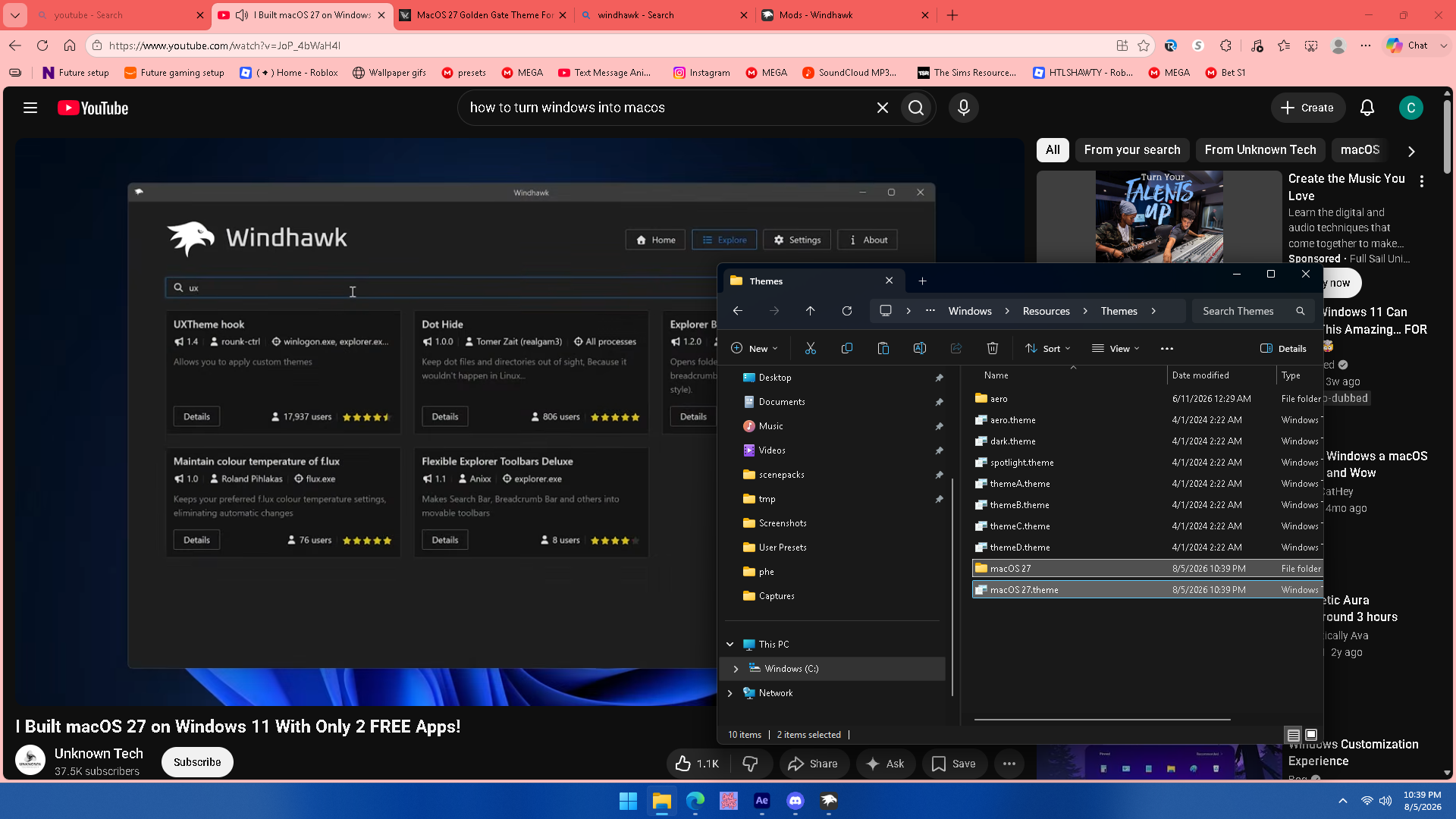This screenshot has width=1456, height=819.
Task: Open the Windows Start menu
Action: (x=629, y=801)
